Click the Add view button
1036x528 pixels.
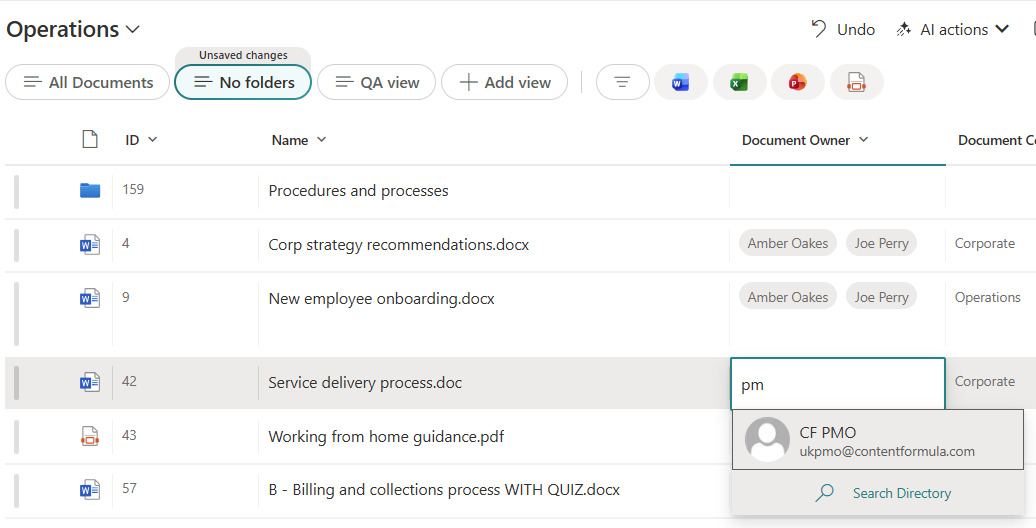click(x=505, y=83)
